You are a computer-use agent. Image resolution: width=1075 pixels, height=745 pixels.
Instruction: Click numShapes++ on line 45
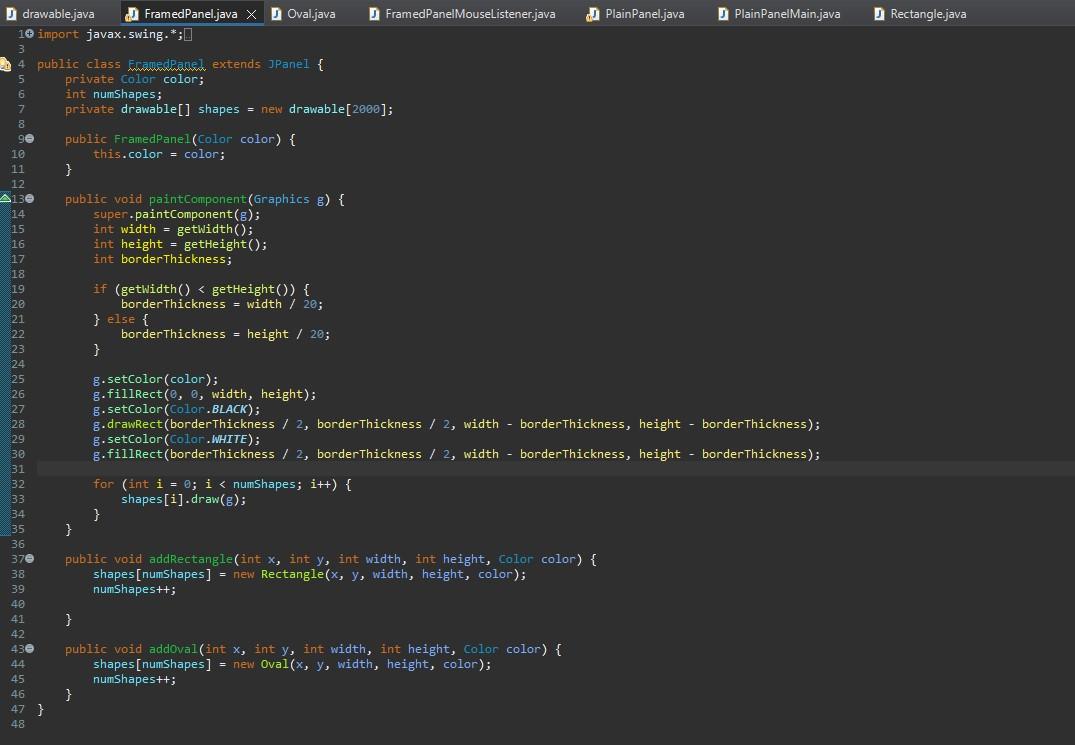[x=131, y=679]
